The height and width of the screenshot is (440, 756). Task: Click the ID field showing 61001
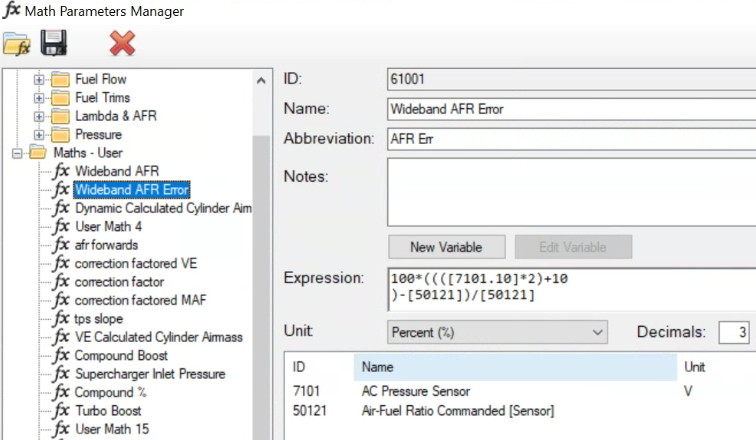[571, 79]
